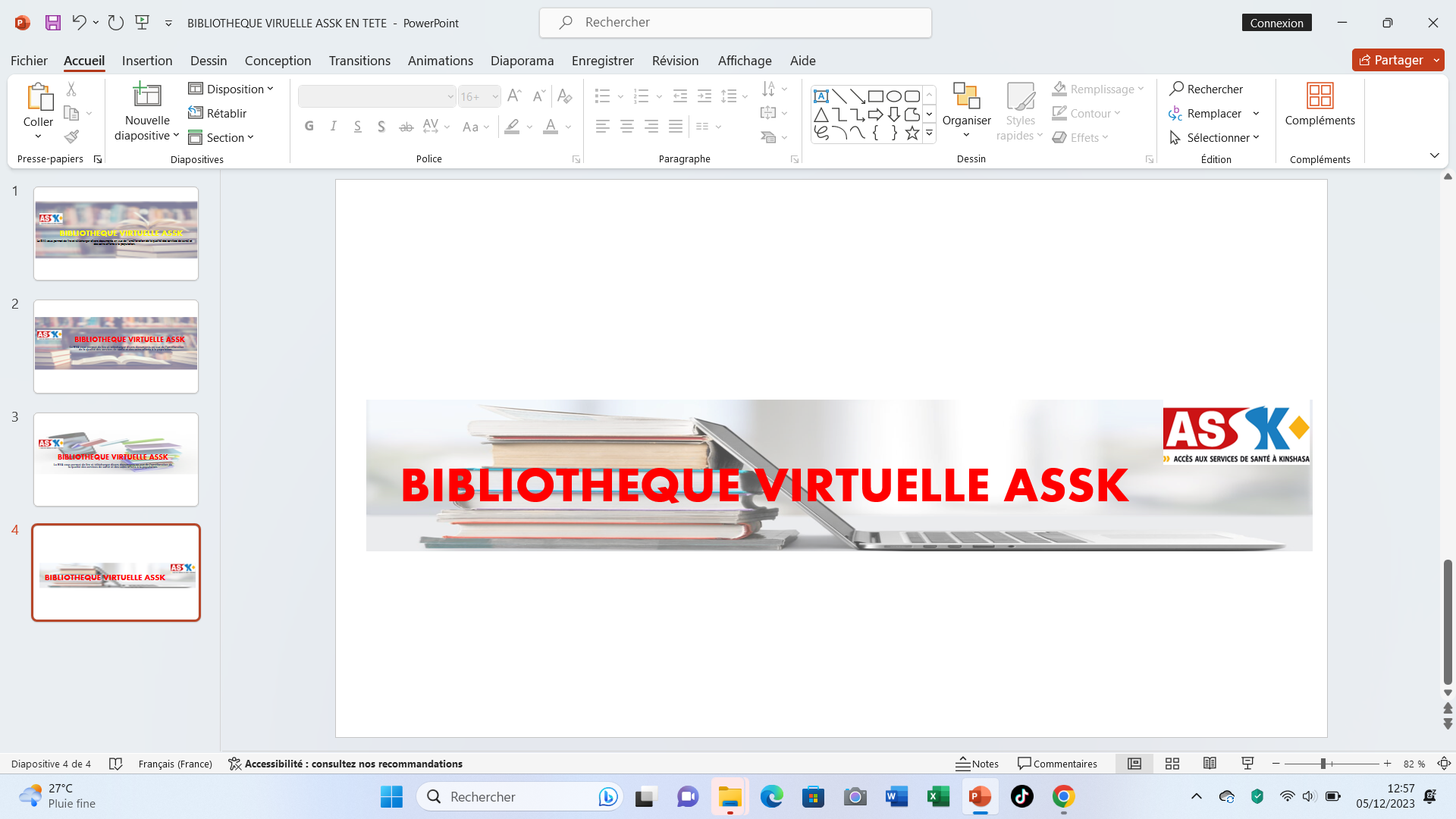
Task: Undo the last action
Action: point(79,23)
